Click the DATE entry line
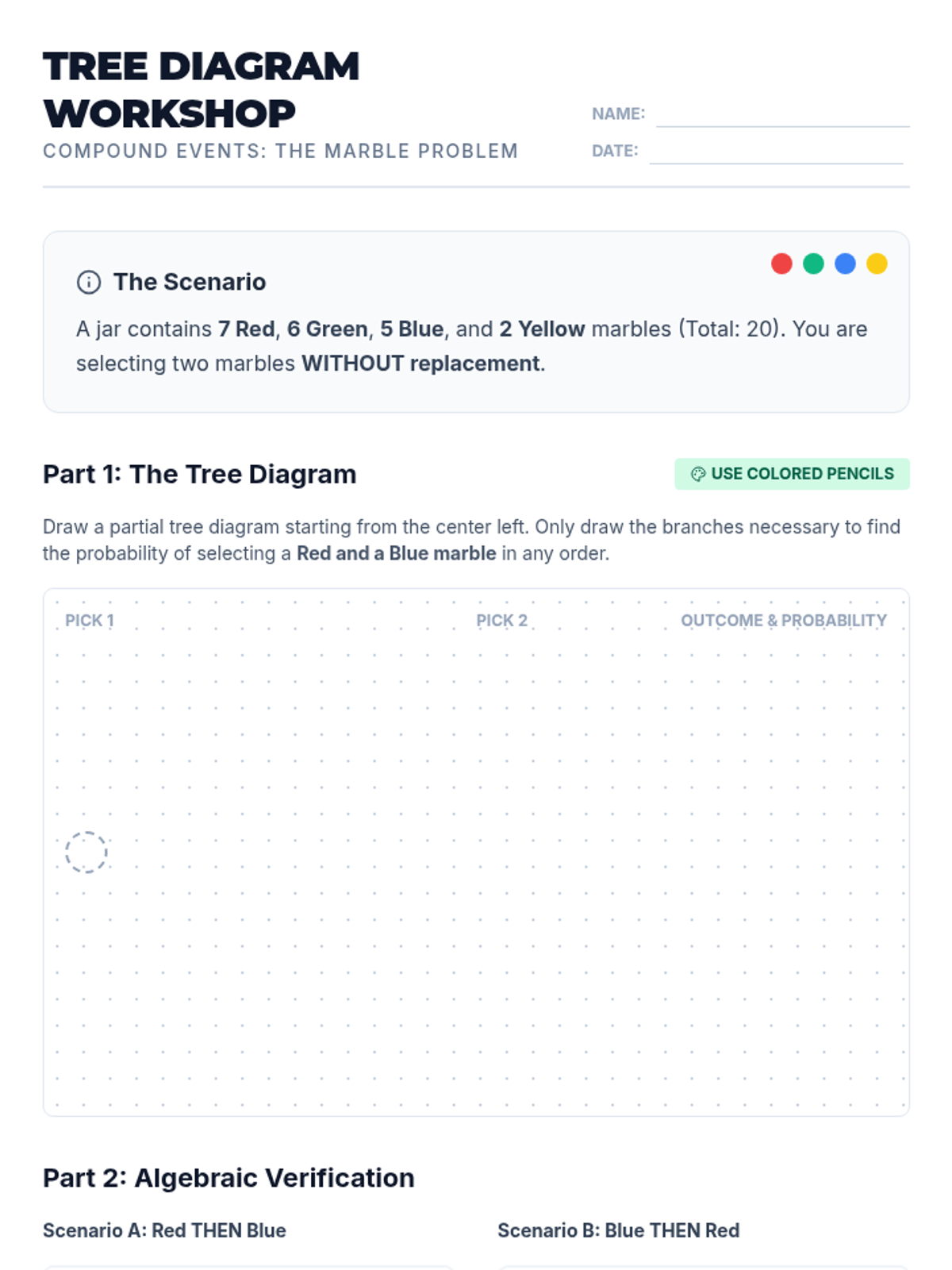Viewport: 952px width, 1270px height. click(776, 152)
